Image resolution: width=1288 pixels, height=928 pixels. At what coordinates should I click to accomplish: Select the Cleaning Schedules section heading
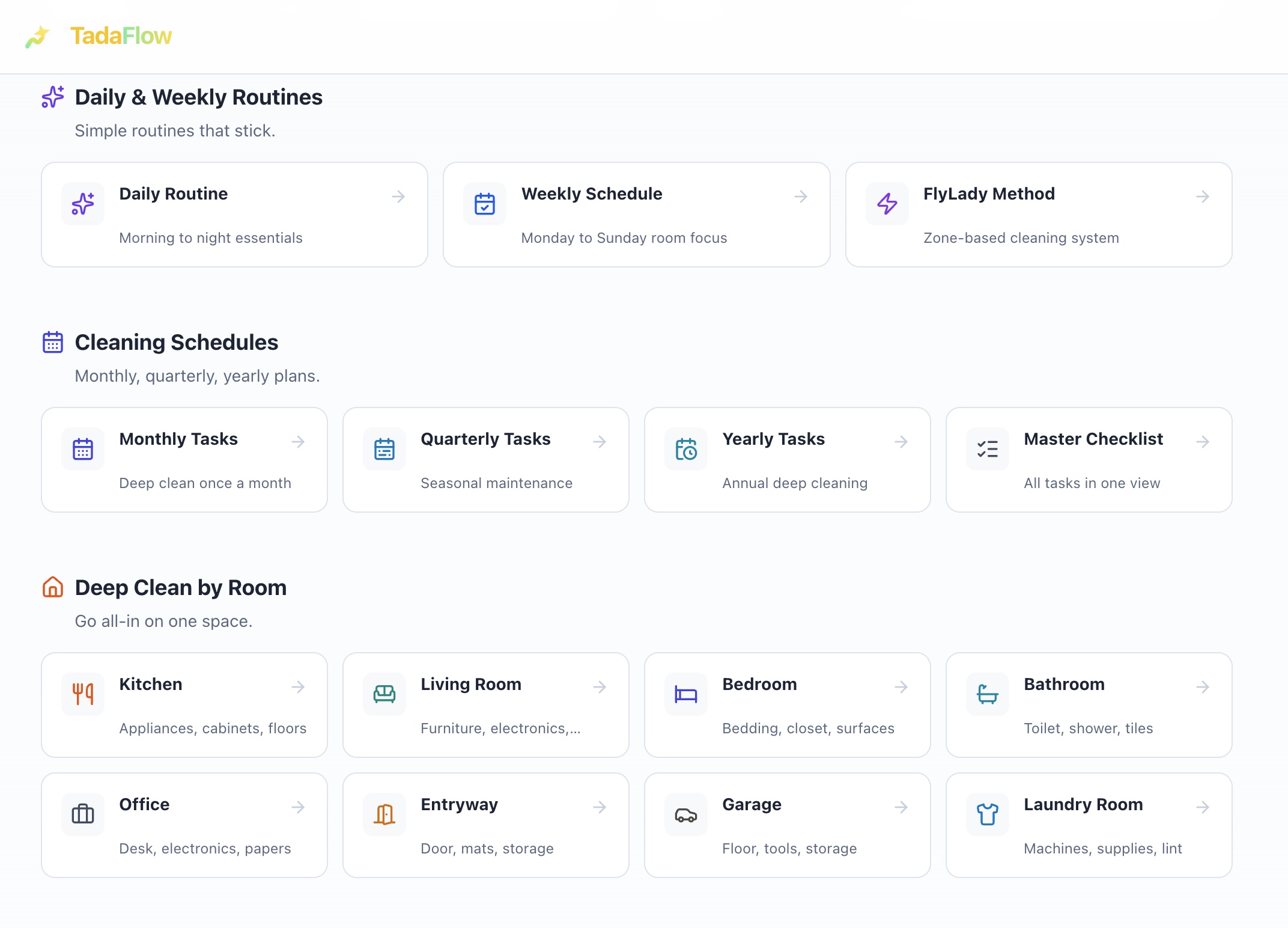[x=176, y=342]
